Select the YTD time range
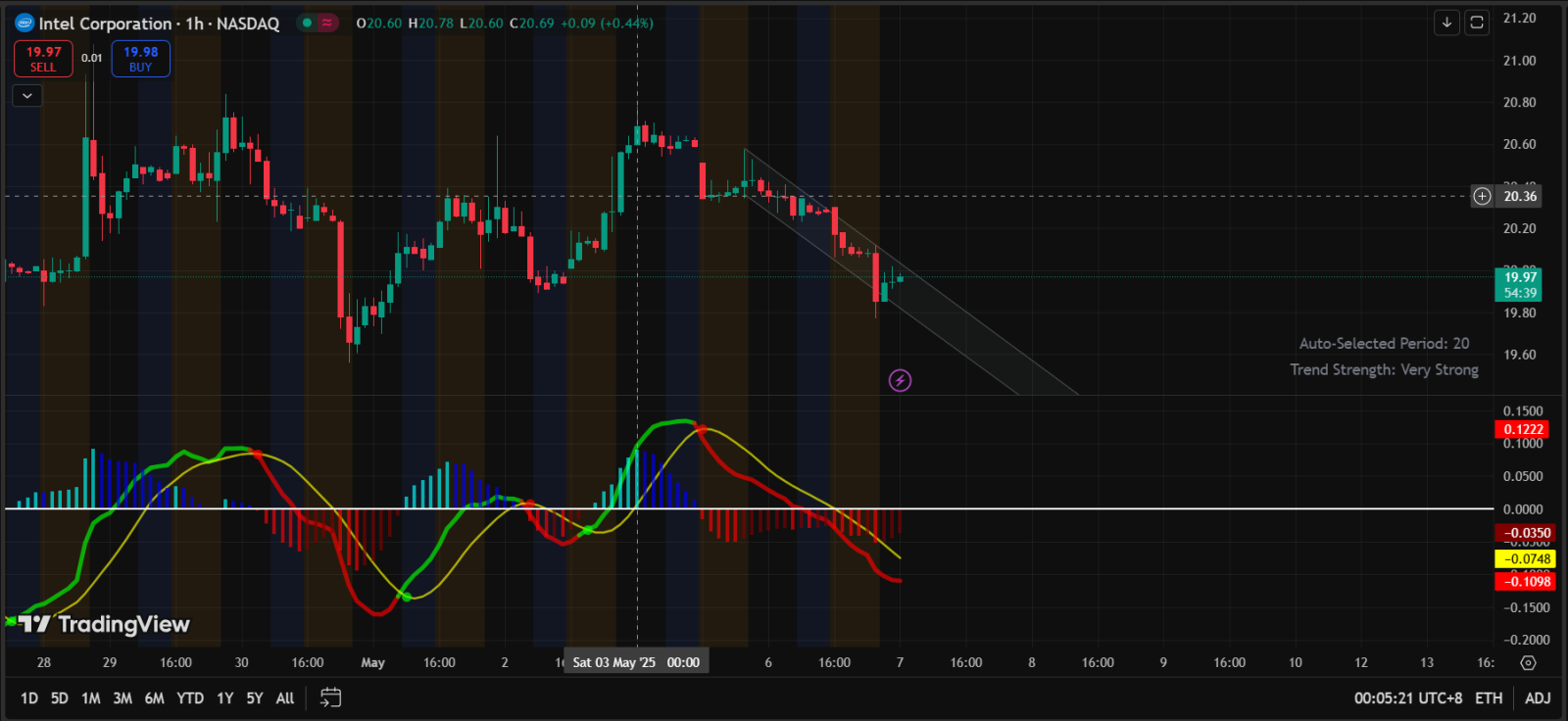 click(190, 697)
